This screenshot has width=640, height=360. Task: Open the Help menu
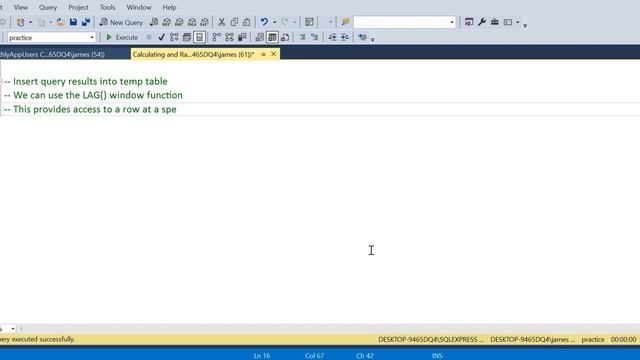(169, 7)
